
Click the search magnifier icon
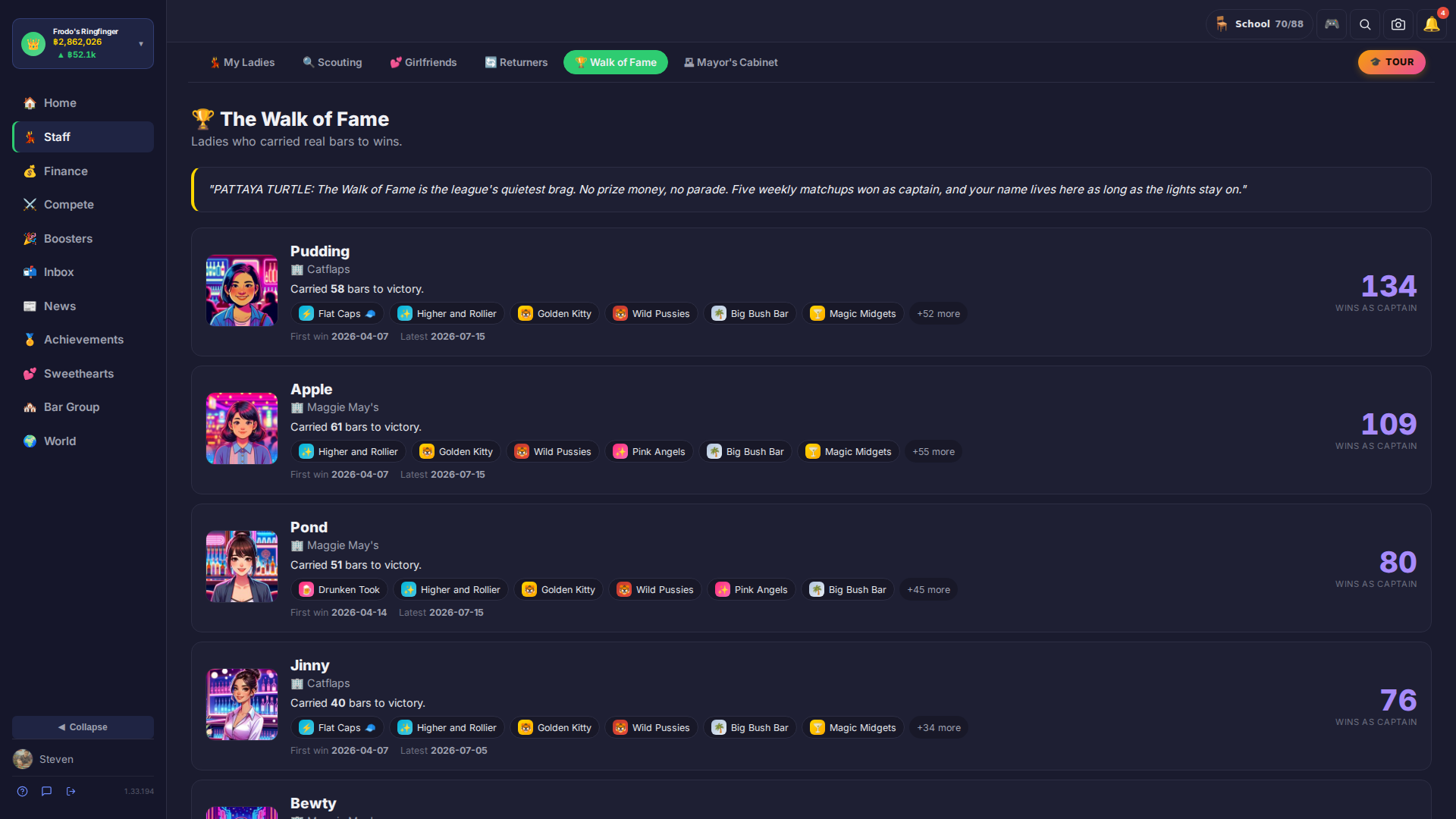(1365, 24)
